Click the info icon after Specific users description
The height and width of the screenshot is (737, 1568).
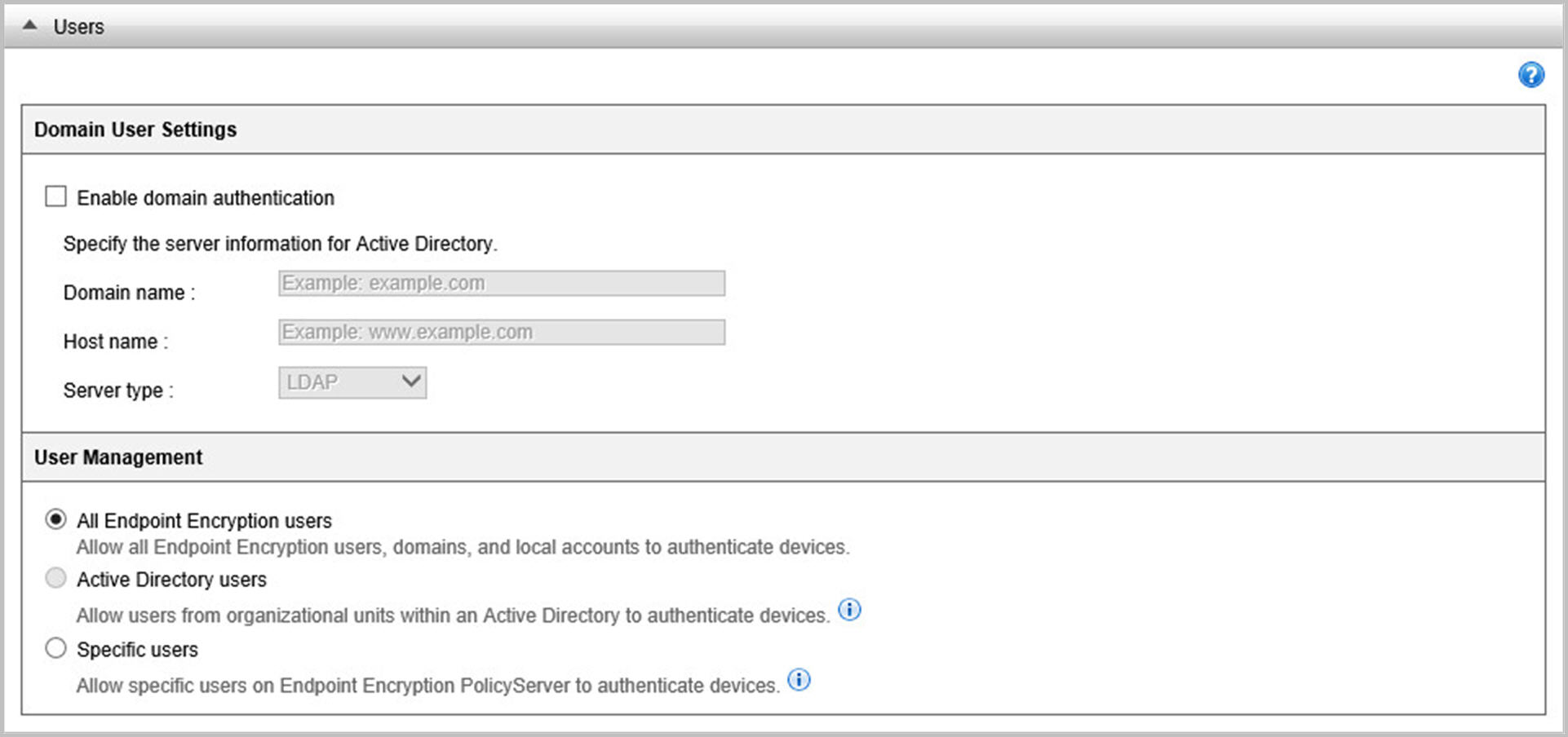799,679
